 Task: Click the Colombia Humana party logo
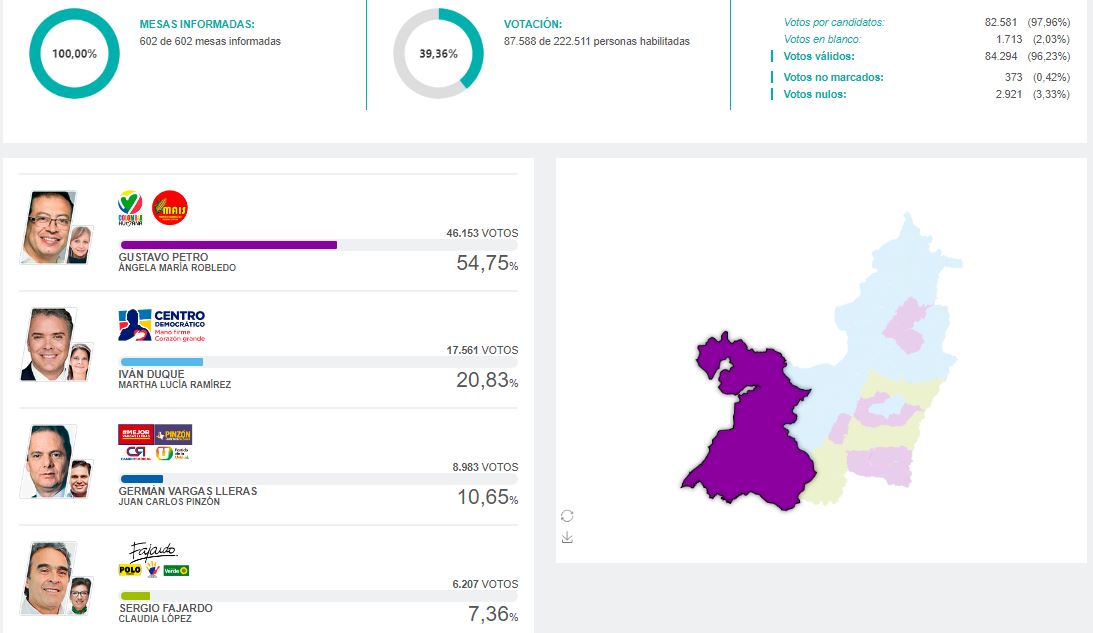pyautogui.click(x=130, y=208)
